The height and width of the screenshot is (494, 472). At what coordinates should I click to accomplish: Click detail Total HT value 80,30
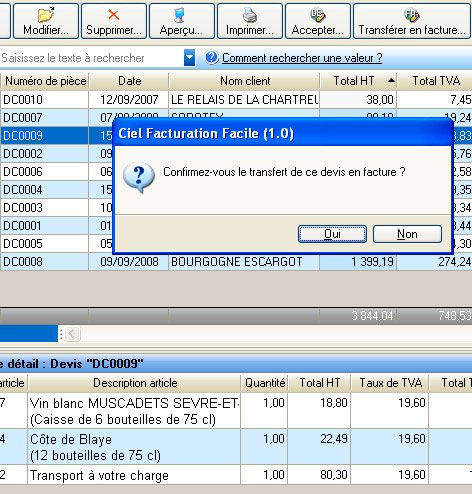[334, 474]
